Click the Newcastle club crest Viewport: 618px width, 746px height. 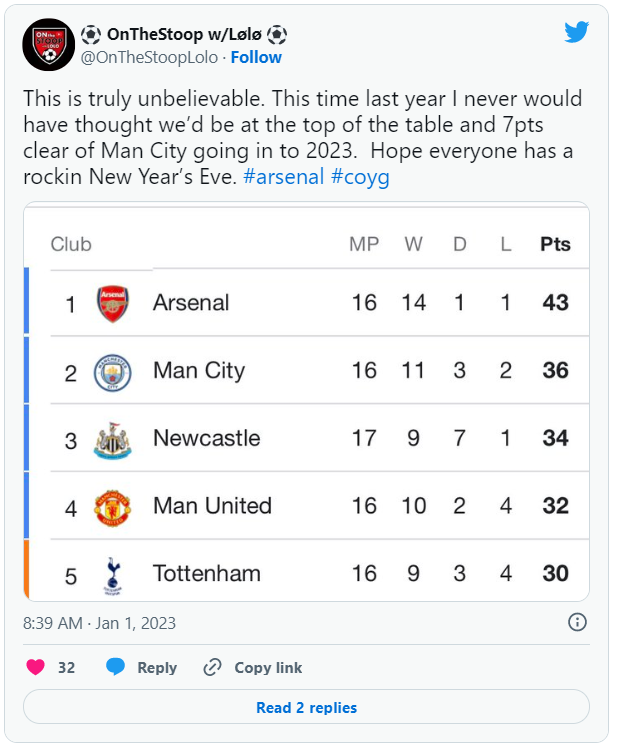[113, 441]
